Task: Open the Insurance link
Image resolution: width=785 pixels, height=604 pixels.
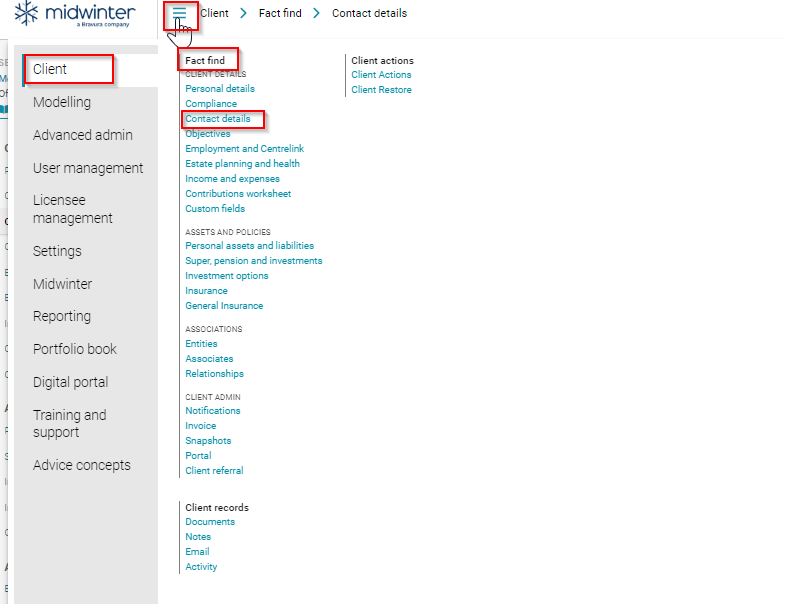Action: pos(206,291)
